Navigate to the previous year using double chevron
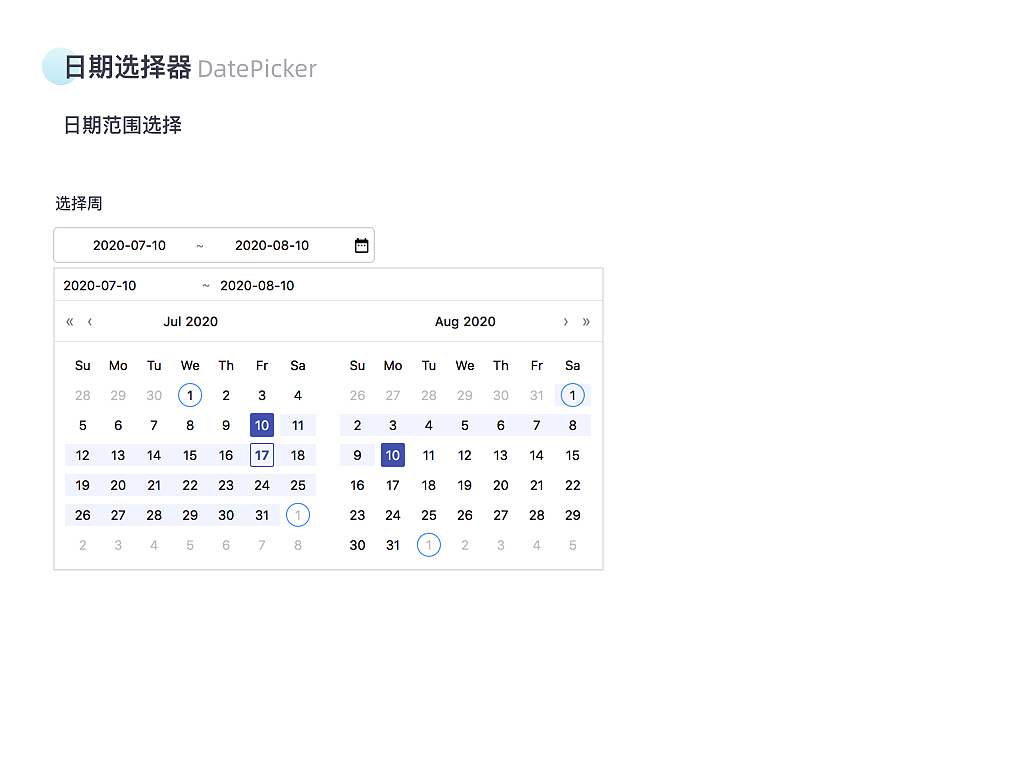Screen dimensions: 1024x768 69,321
